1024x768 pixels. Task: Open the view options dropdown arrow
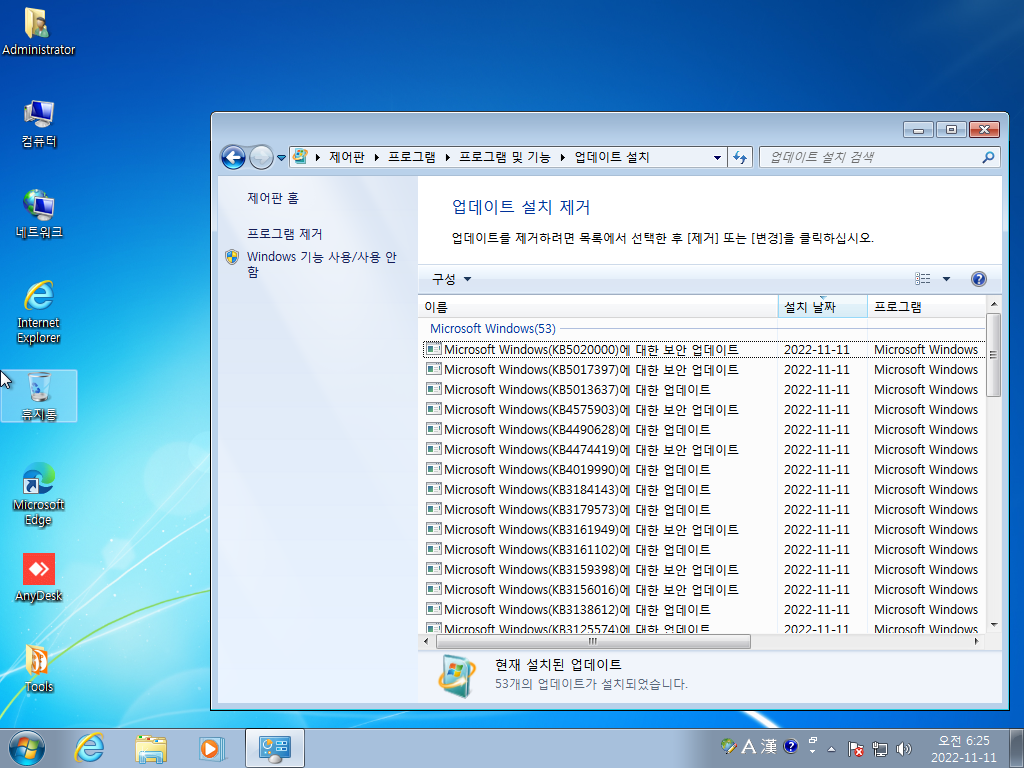tap(946, 279)
